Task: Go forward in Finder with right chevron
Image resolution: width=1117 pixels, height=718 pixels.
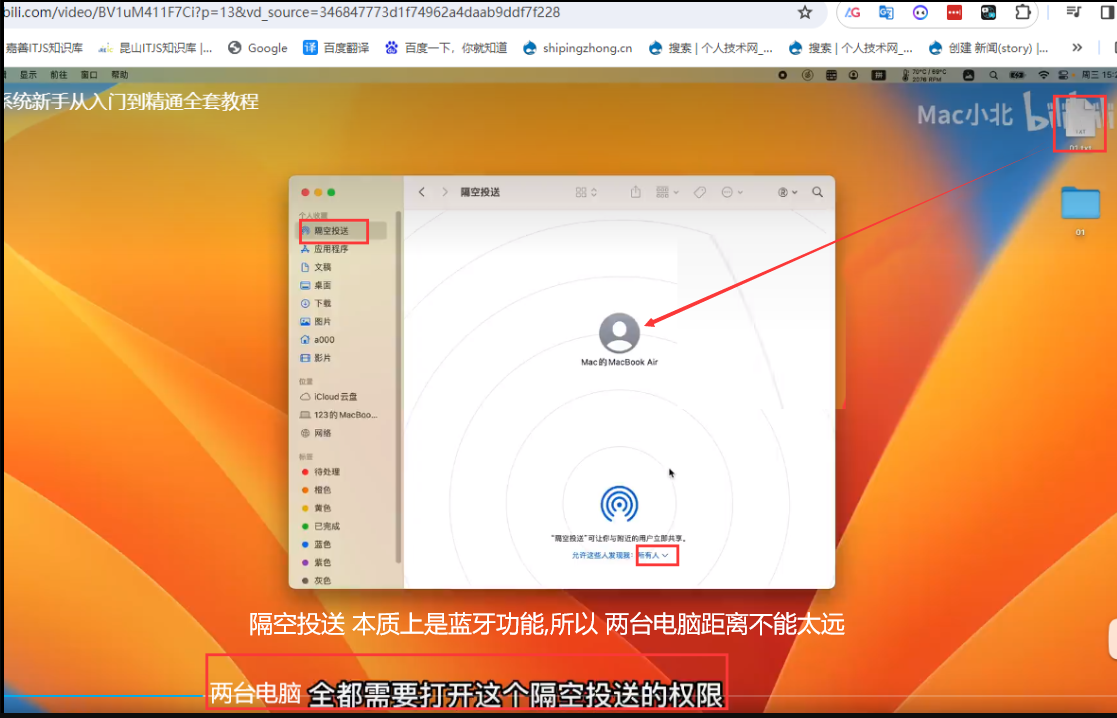Action: tap(445, 192)
